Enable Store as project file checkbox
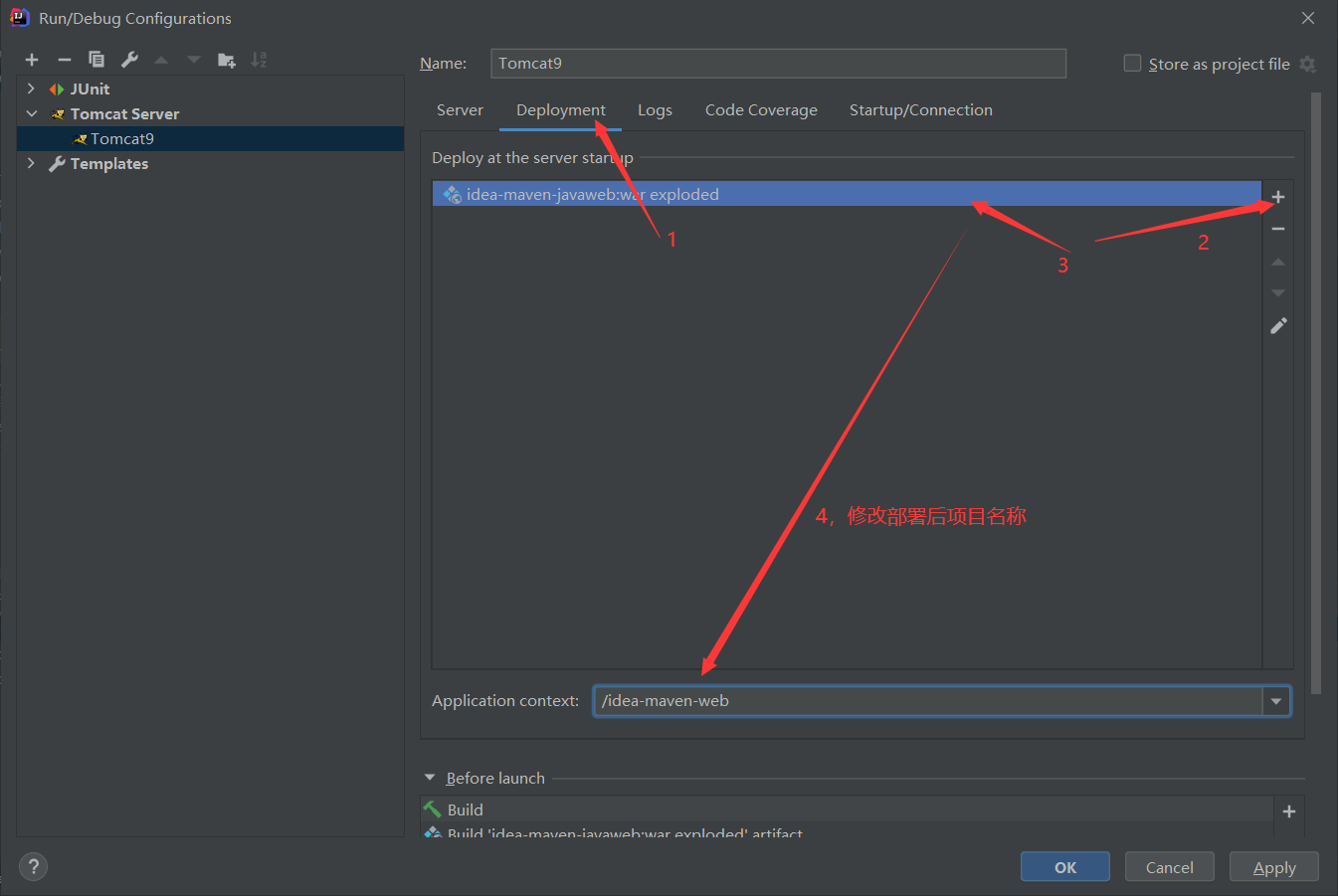 click(x=1132, y=64)
